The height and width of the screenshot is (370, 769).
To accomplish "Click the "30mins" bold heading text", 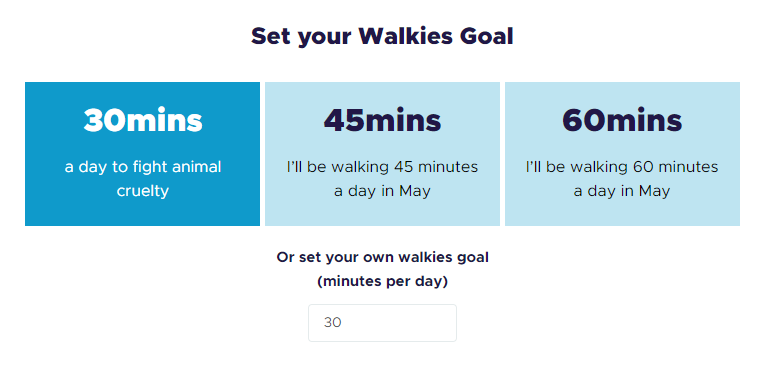I will (143, 120).
